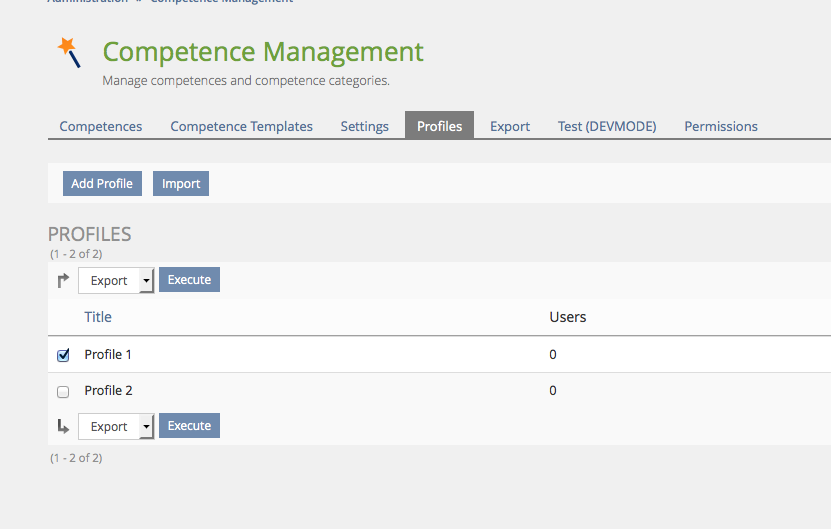Switch to the Competences tab
The image size is (831, 529).
pyautogui.click(x=101, y=126)
